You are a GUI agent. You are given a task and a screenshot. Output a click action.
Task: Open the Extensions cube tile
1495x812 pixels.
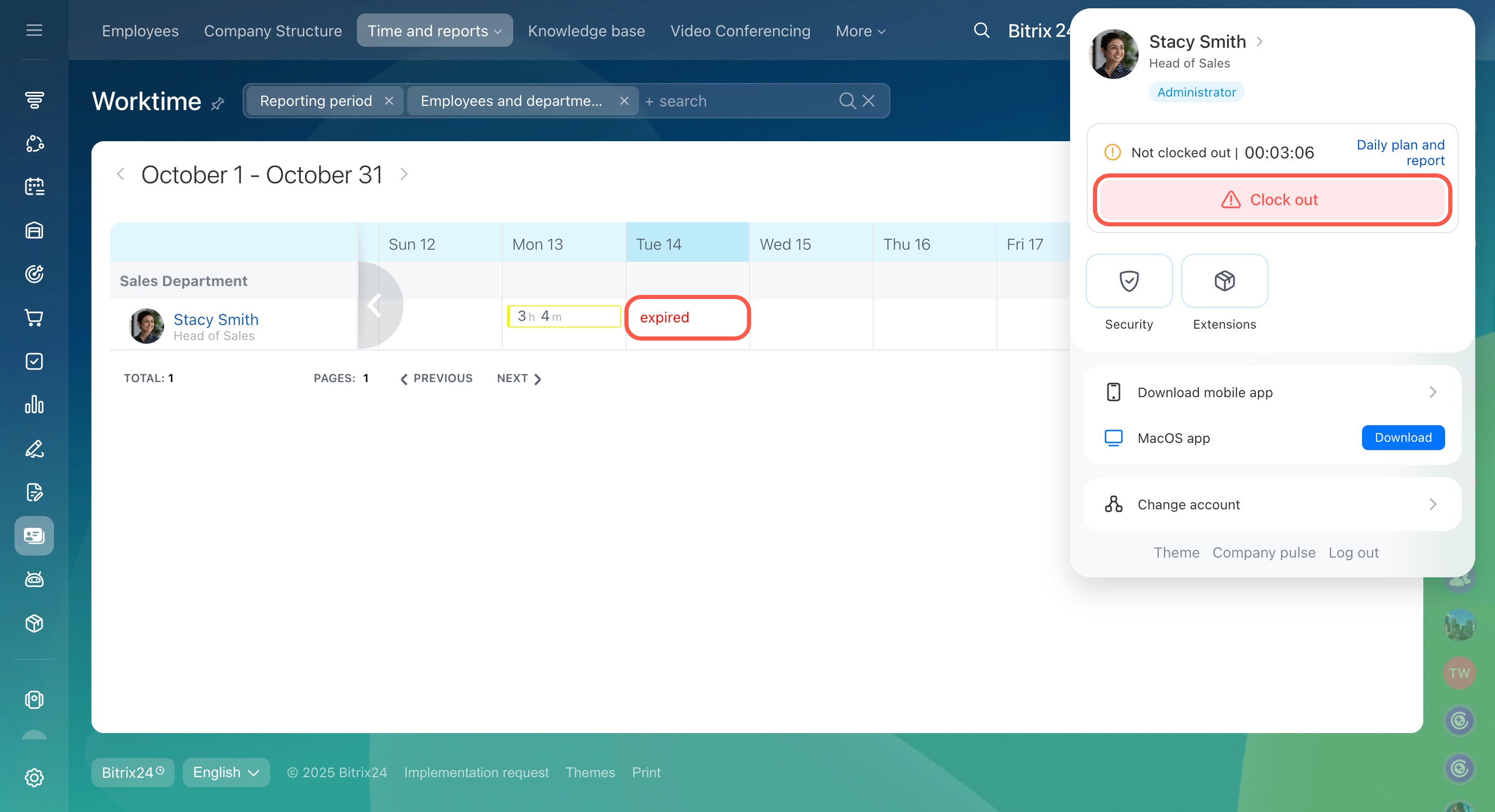click(1224, 281)
